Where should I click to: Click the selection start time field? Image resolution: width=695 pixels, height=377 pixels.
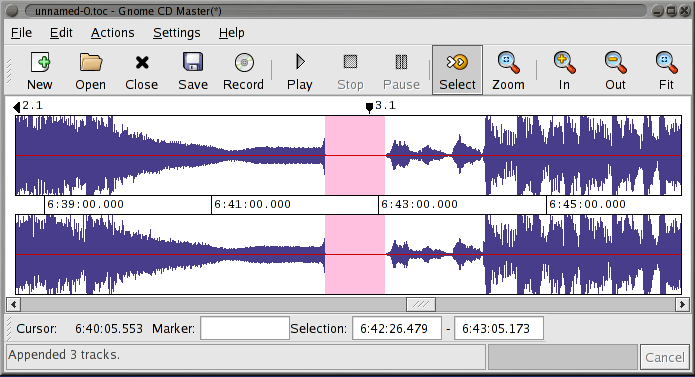click(397, 328)
